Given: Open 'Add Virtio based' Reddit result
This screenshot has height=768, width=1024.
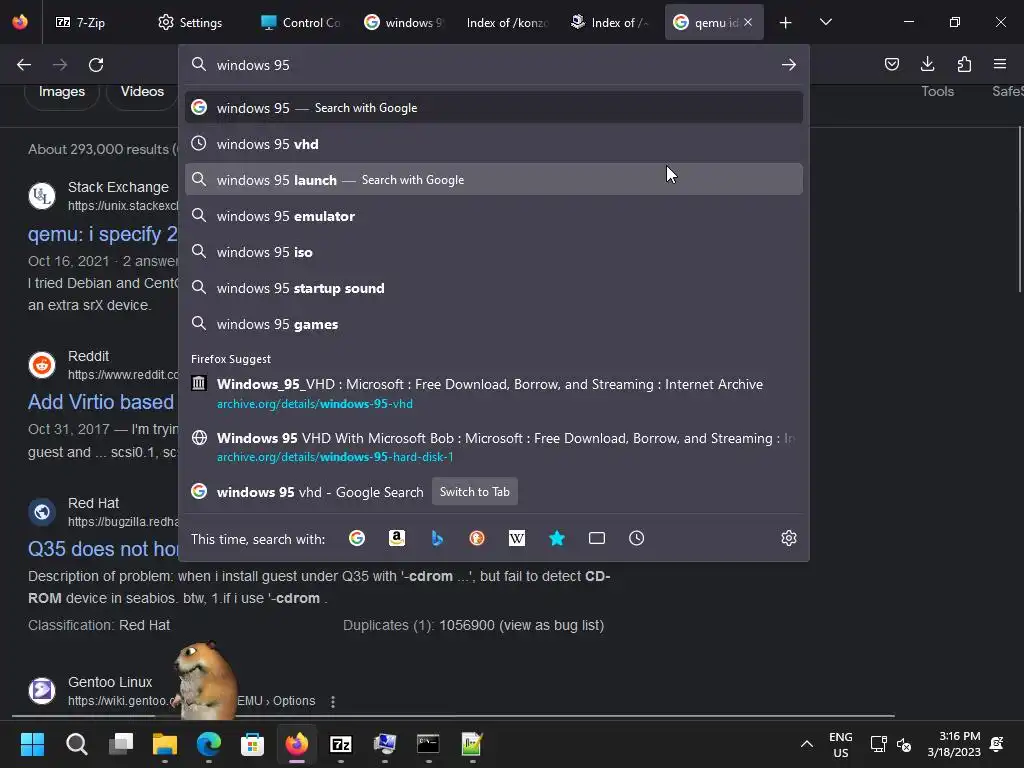Looking at the screenshot, I should coord(101,402).
